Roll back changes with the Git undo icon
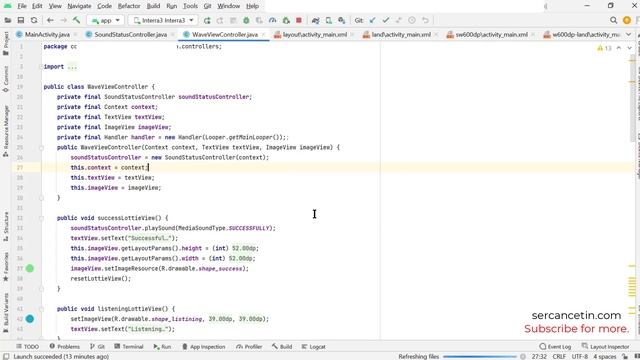 coord(425,20)
